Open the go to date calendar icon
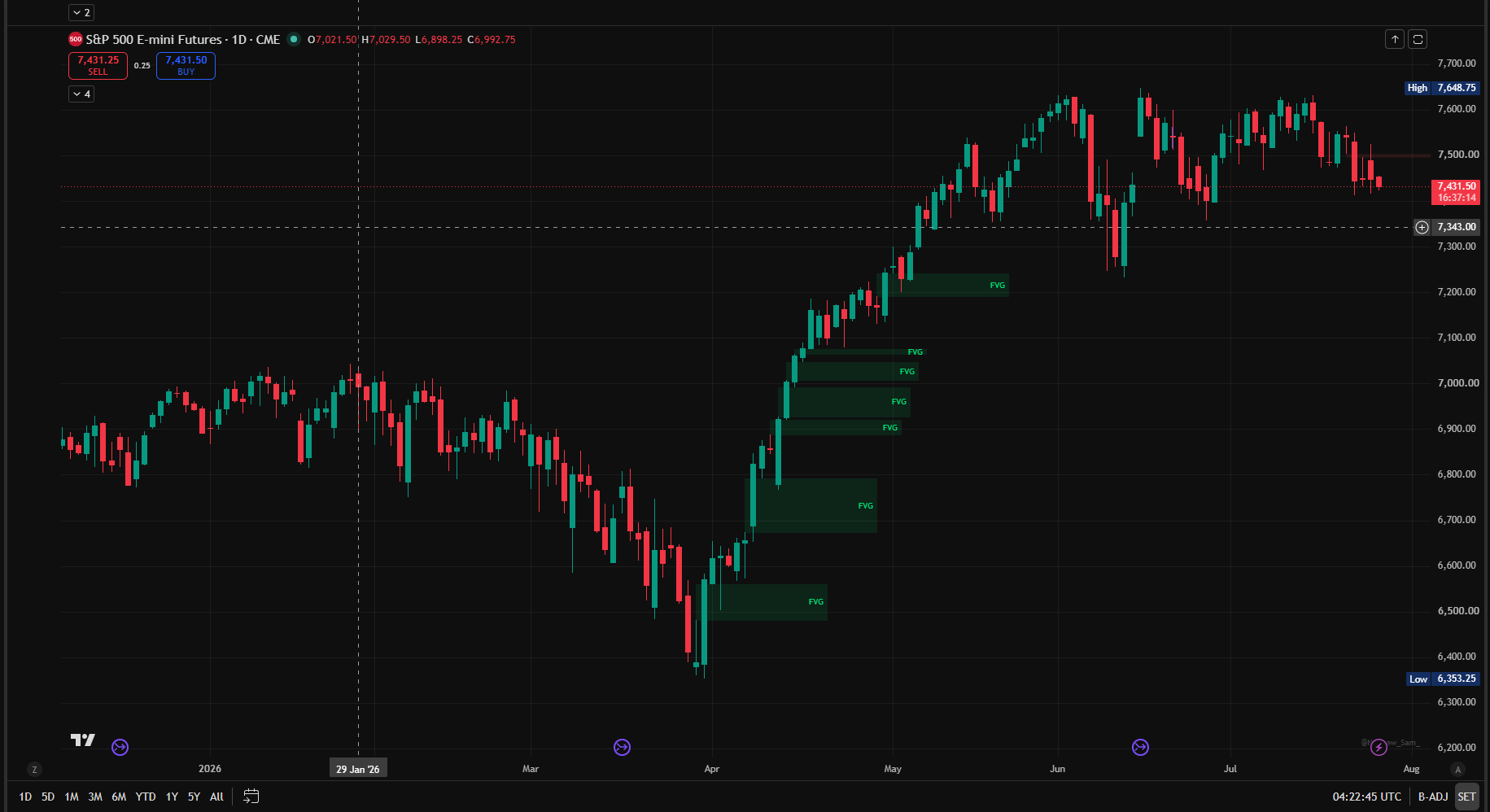This screenshot has height=812, width=1490. (x=251, y=797)
